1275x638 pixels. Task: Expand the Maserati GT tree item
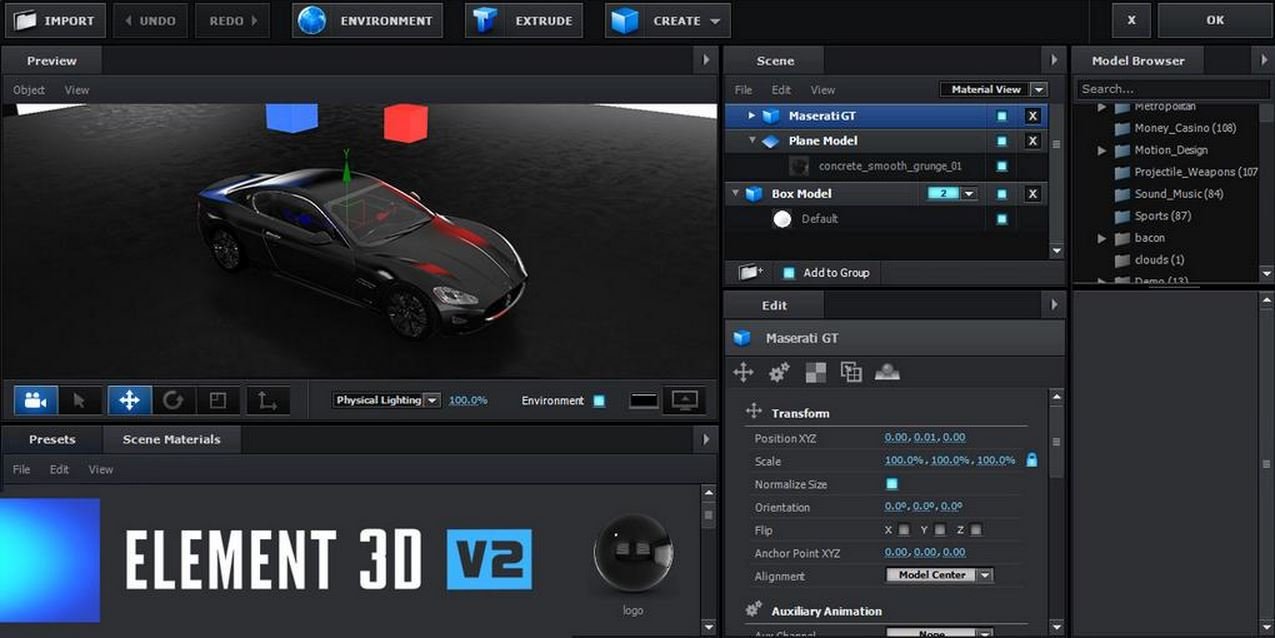752,116
